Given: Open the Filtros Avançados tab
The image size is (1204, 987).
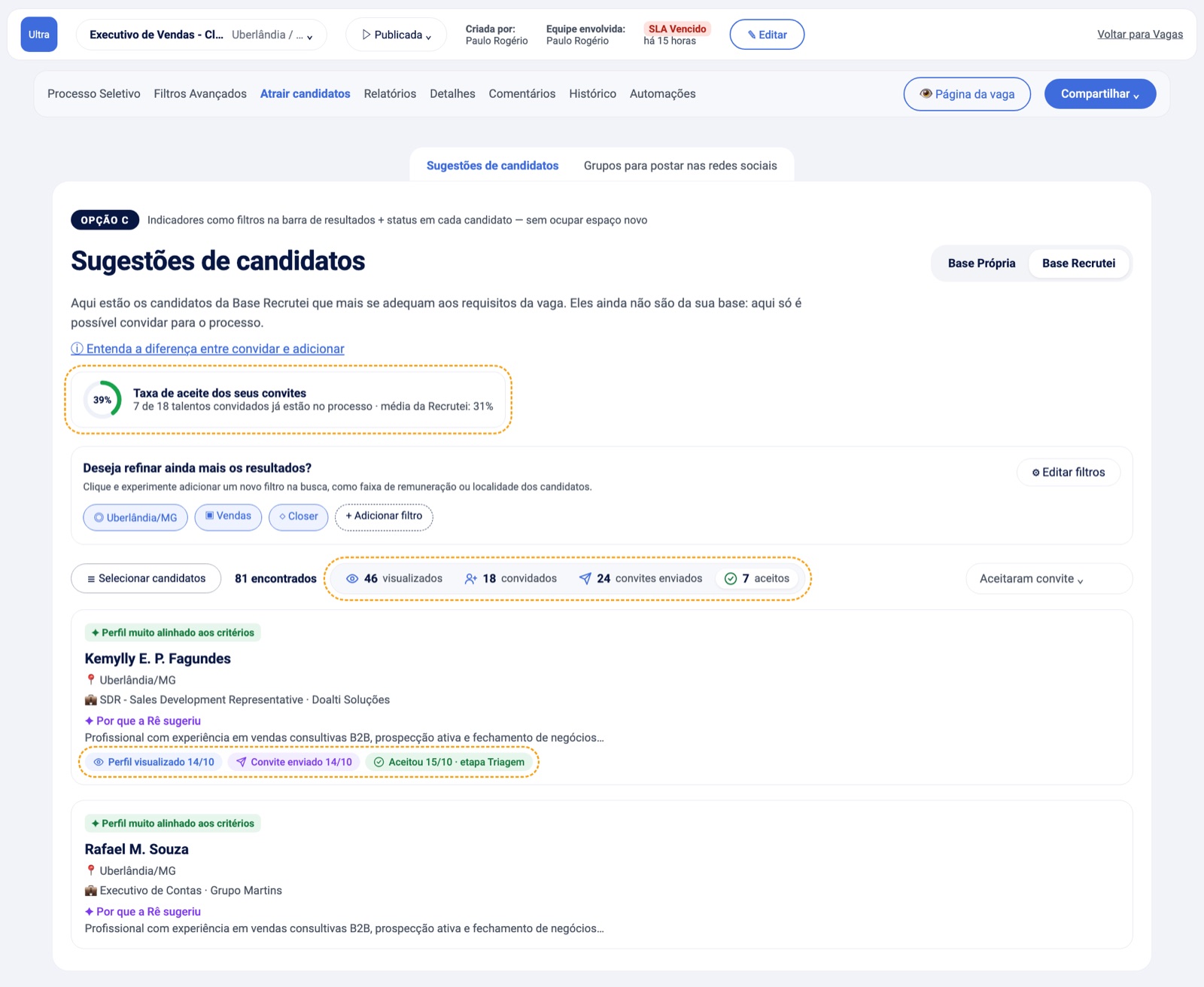Looking at the screenshot, I should (200, 94).
